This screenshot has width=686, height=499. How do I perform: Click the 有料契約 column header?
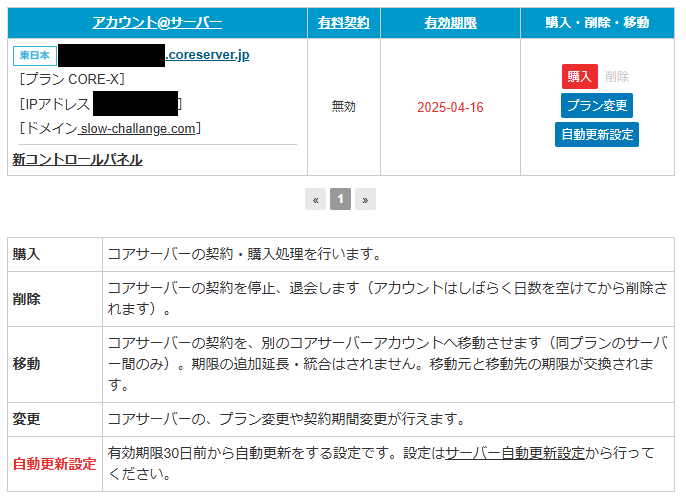coord(343,22)
